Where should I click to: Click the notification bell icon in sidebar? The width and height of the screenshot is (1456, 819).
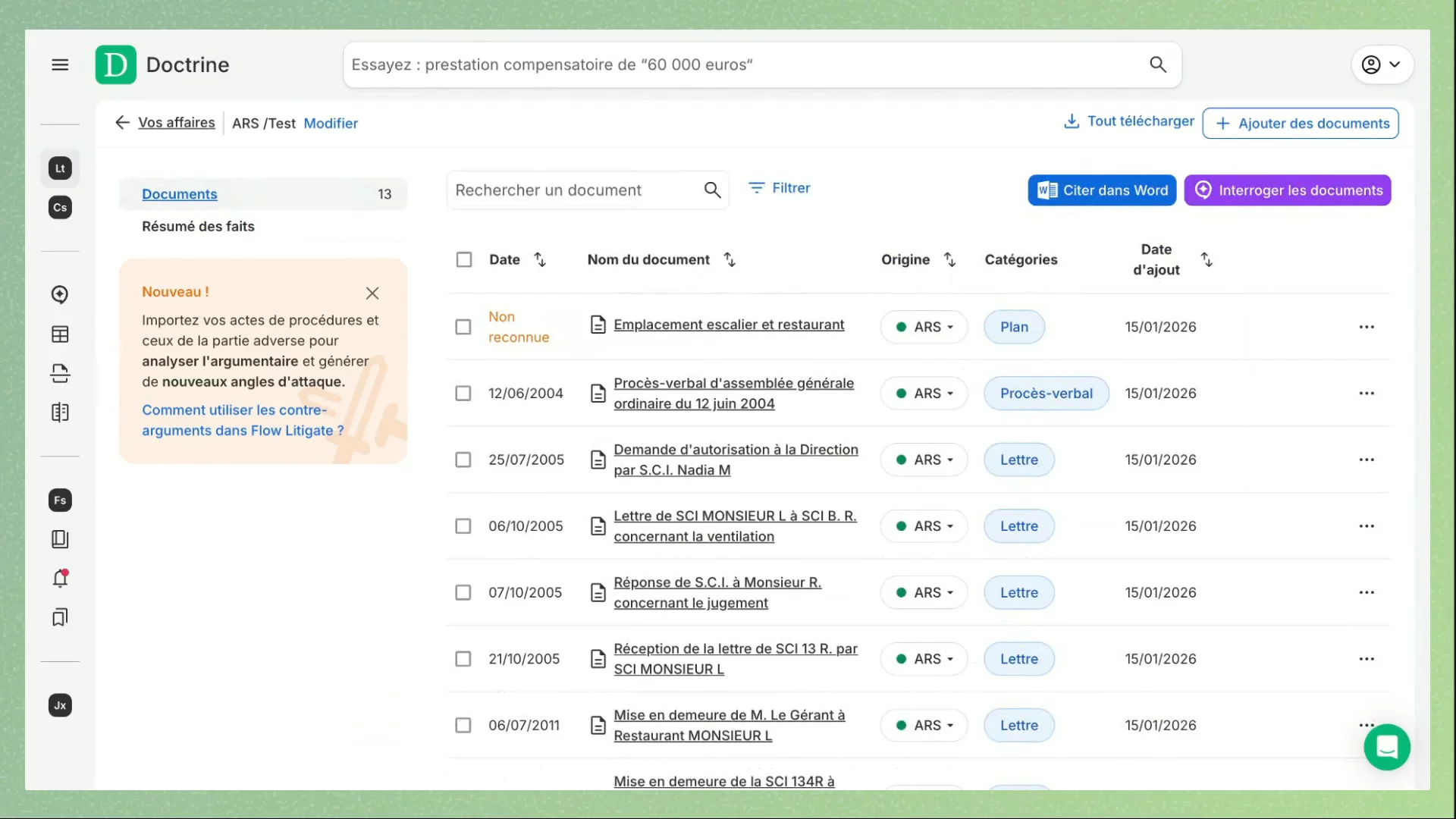pos(60,579)
